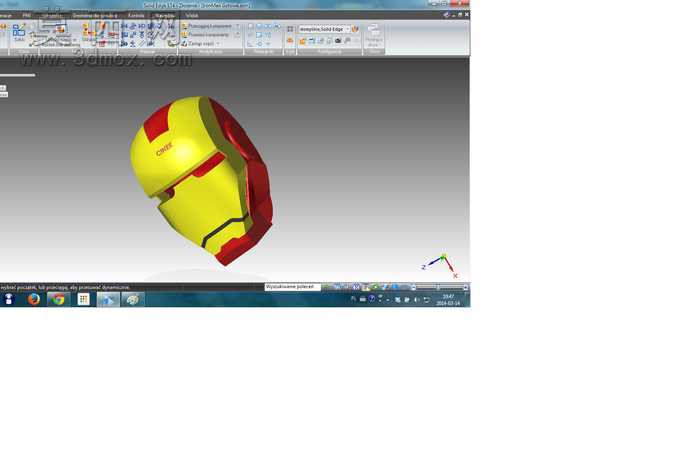This screenshot has width=700, height=465.
Task: Click the orange icon below the fit-view icon
Action: [290, 41]
